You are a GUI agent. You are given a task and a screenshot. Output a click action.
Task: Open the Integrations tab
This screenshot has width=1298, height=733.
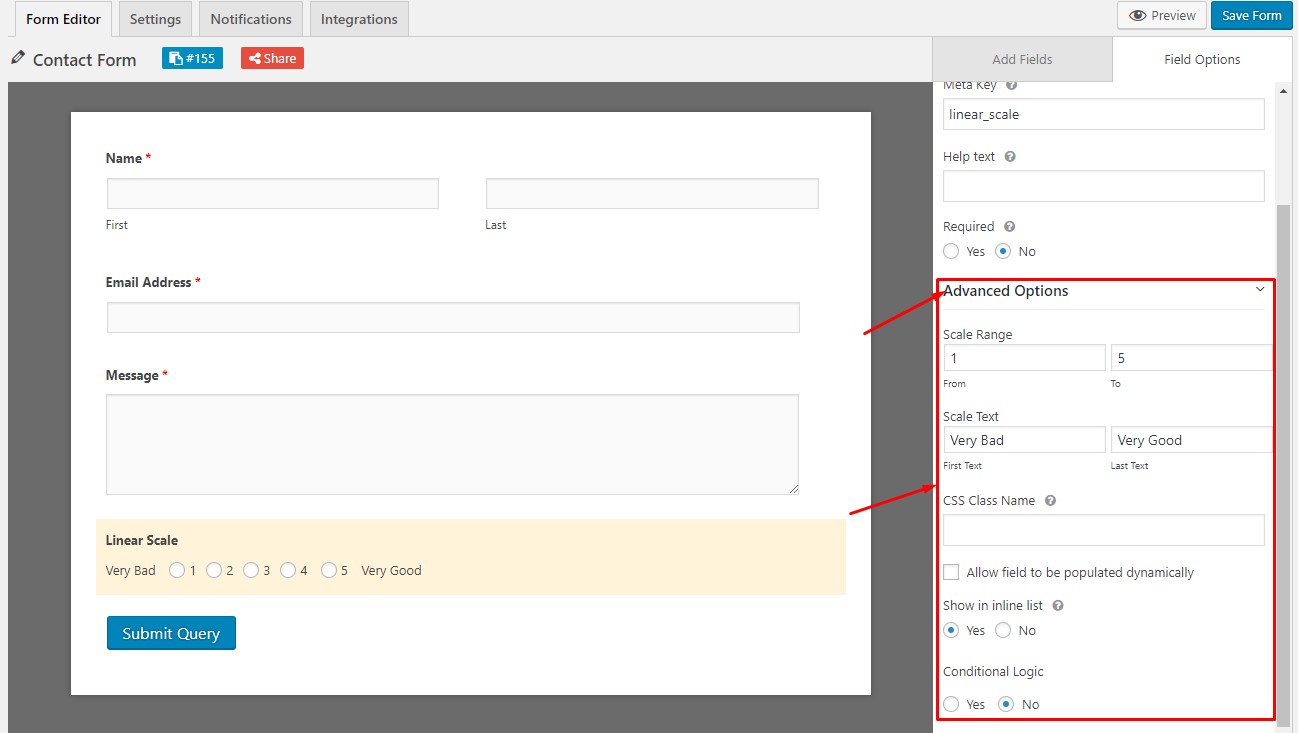359,19
